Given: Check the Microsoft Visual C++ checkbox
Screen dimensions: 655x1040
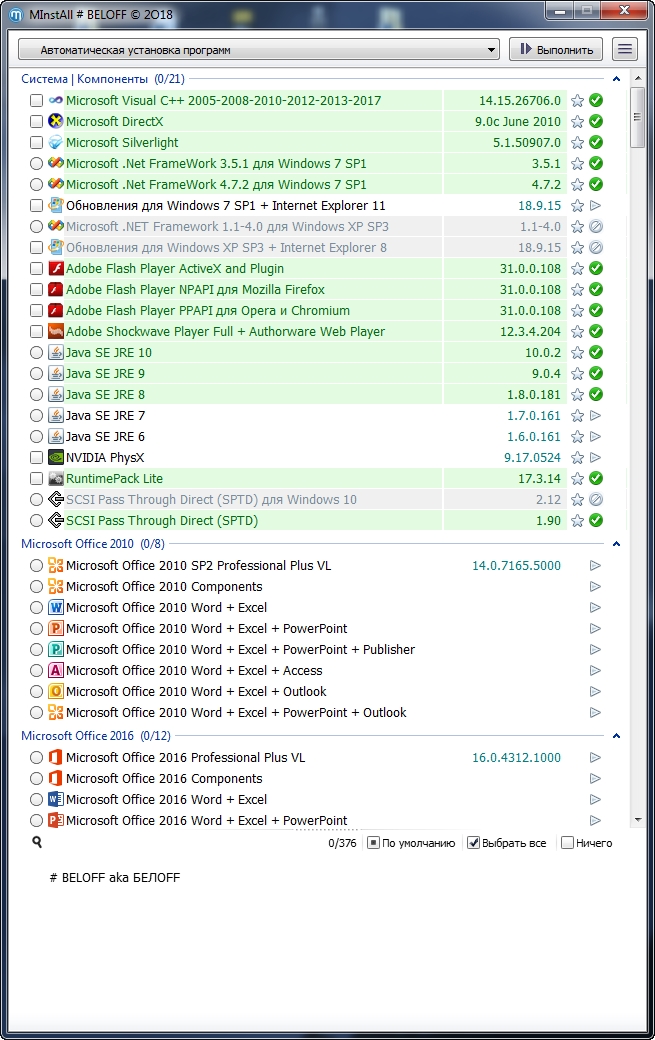Looking at the screenshot, I should tap(36, 101).
